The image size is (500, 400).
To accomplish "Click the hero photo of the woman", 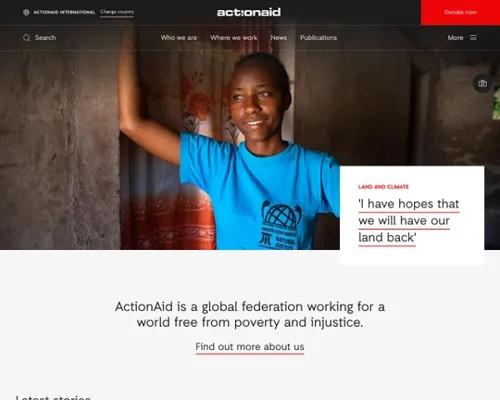I will tap(200, 150).
